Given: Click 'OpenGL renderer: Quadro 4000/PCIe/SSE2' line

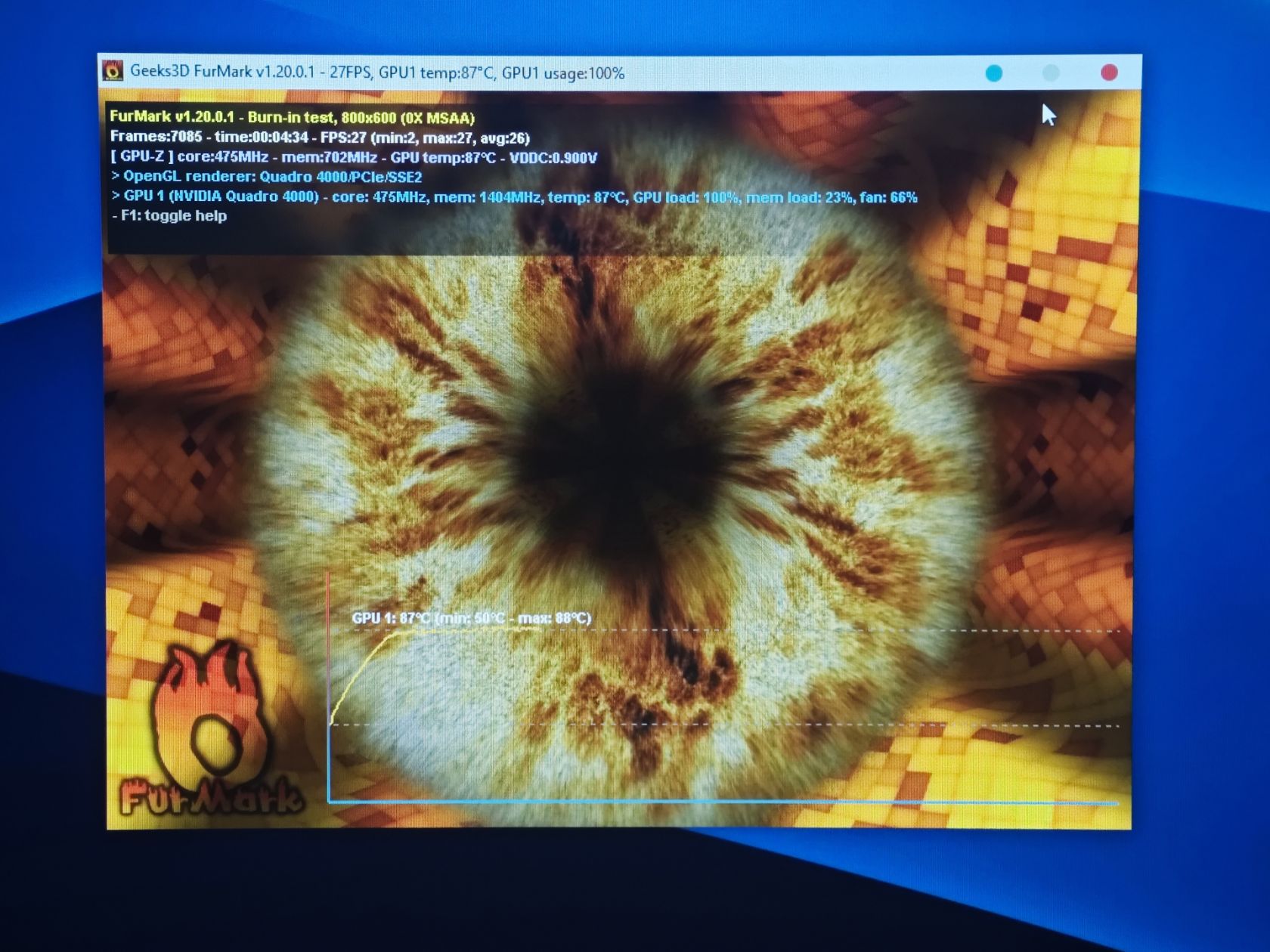Looking at the screenshot, I should [x=266, y=177].
